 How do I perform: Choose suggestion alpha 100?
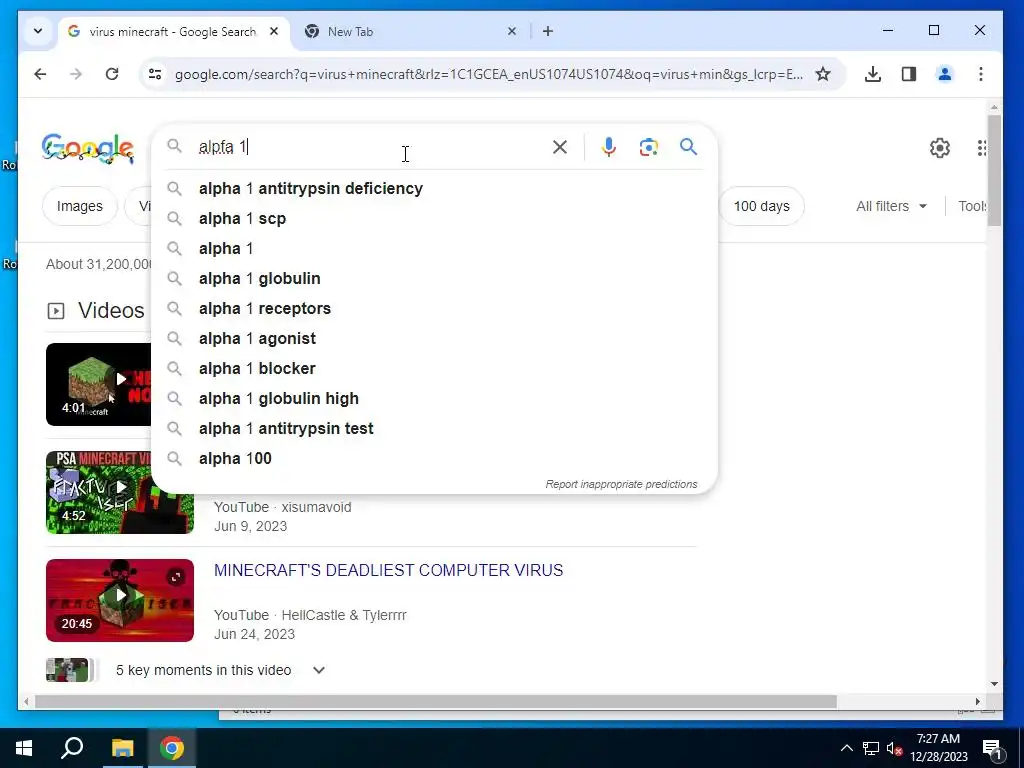pyautogui.click(x=434, y=459)
